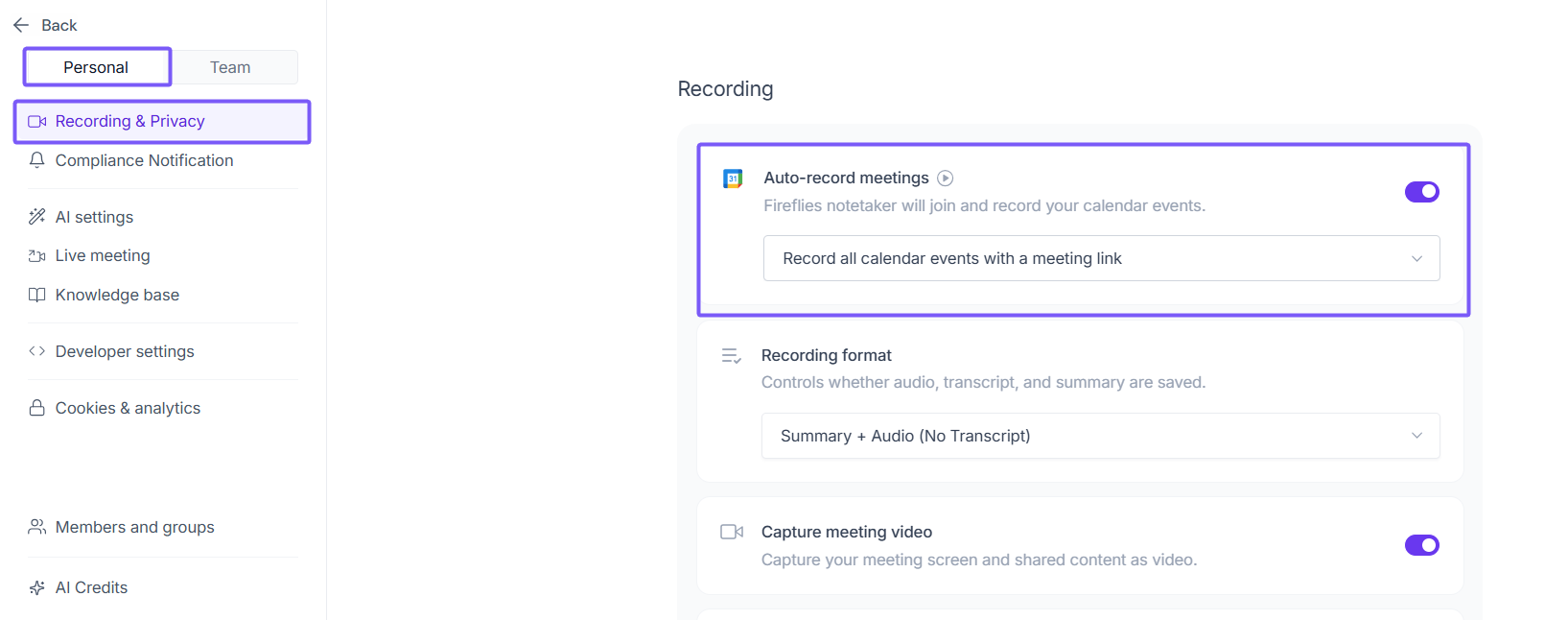Expand the calendar events recording dropdown
The image size is (1568, 620).
[1101, 258]
